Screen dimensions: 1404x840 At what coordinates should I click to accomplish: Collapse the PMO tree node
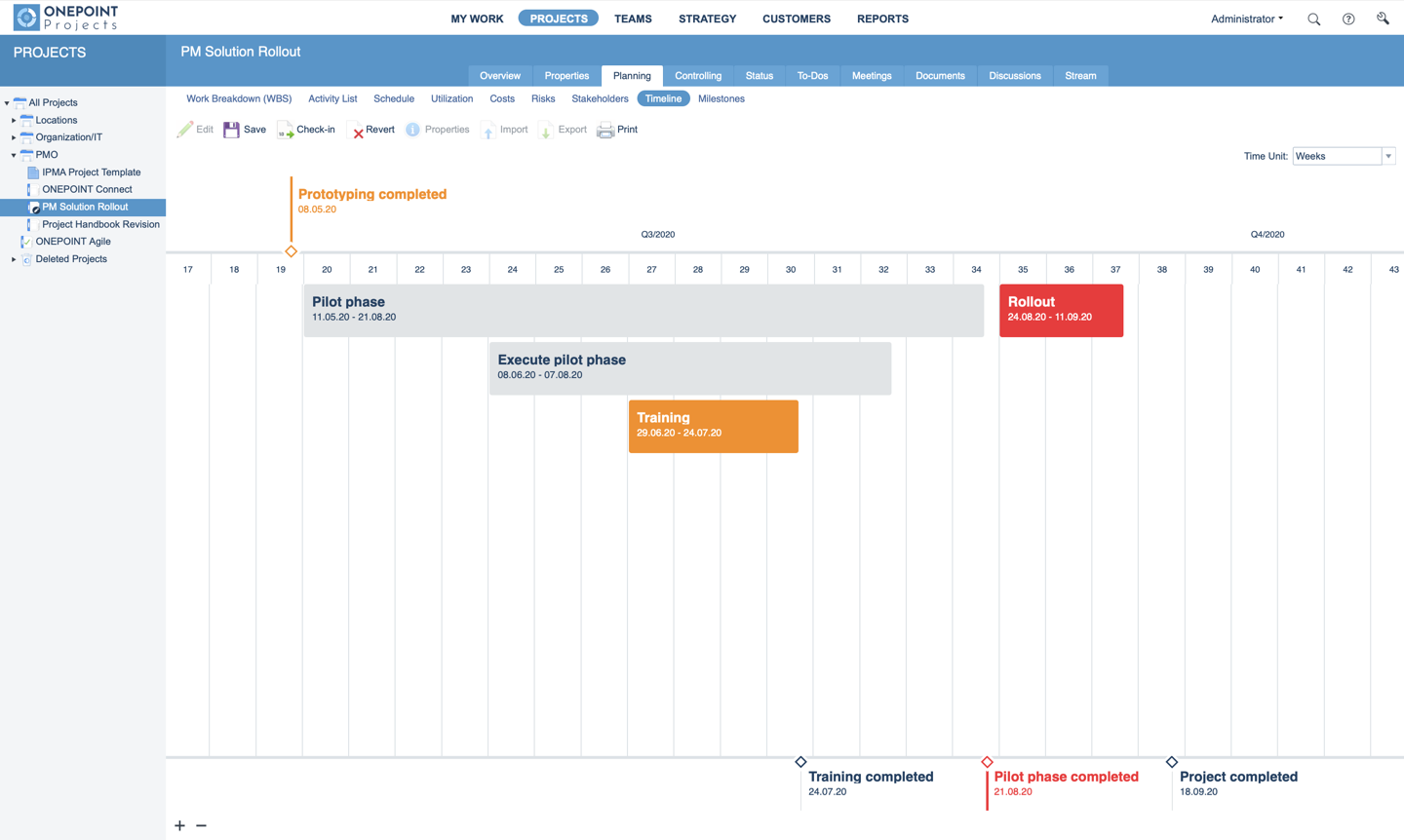14,154
